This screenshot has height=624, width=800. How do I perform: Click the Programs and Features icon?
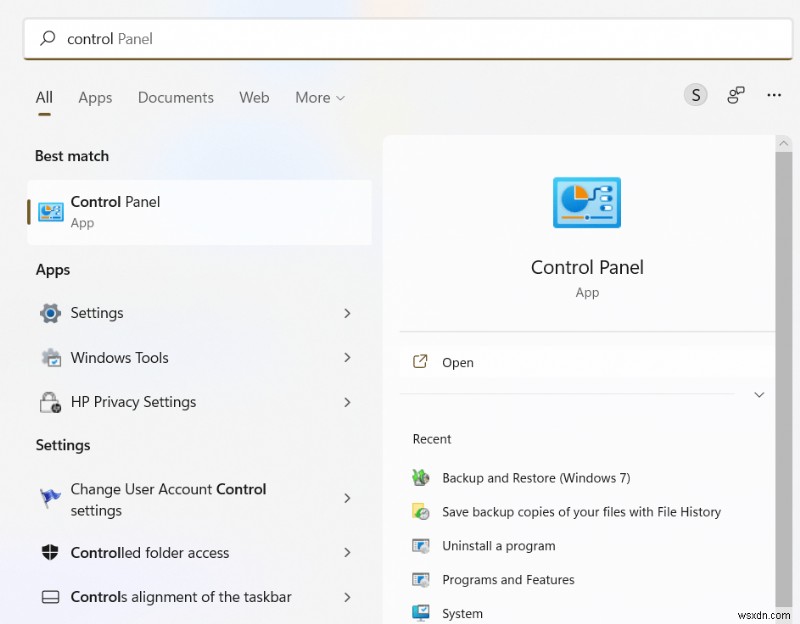pyautogui.click(x=421, y=580)
